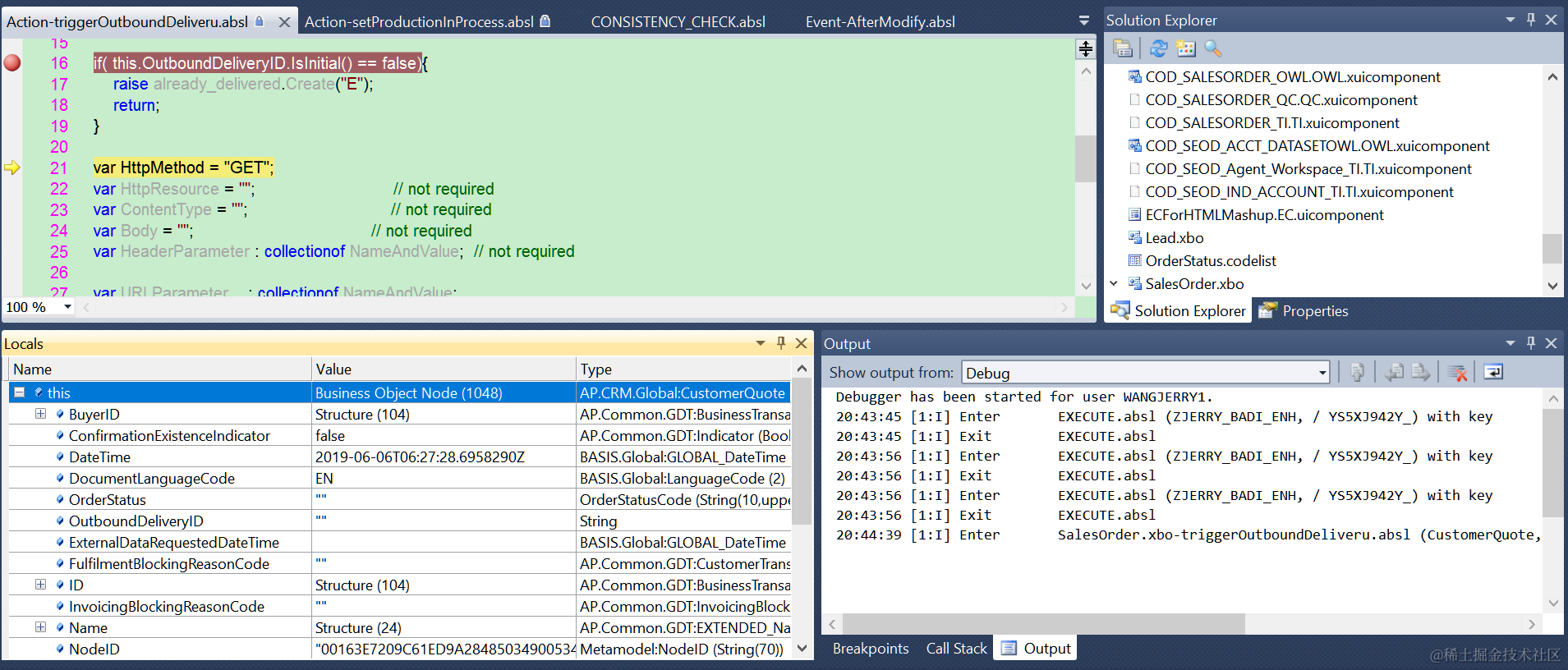The width and height of the screenshot is (1568, 670).
Task: Click the Properties icon in Solution Explorer toolbar
Action: [1123, 48]
